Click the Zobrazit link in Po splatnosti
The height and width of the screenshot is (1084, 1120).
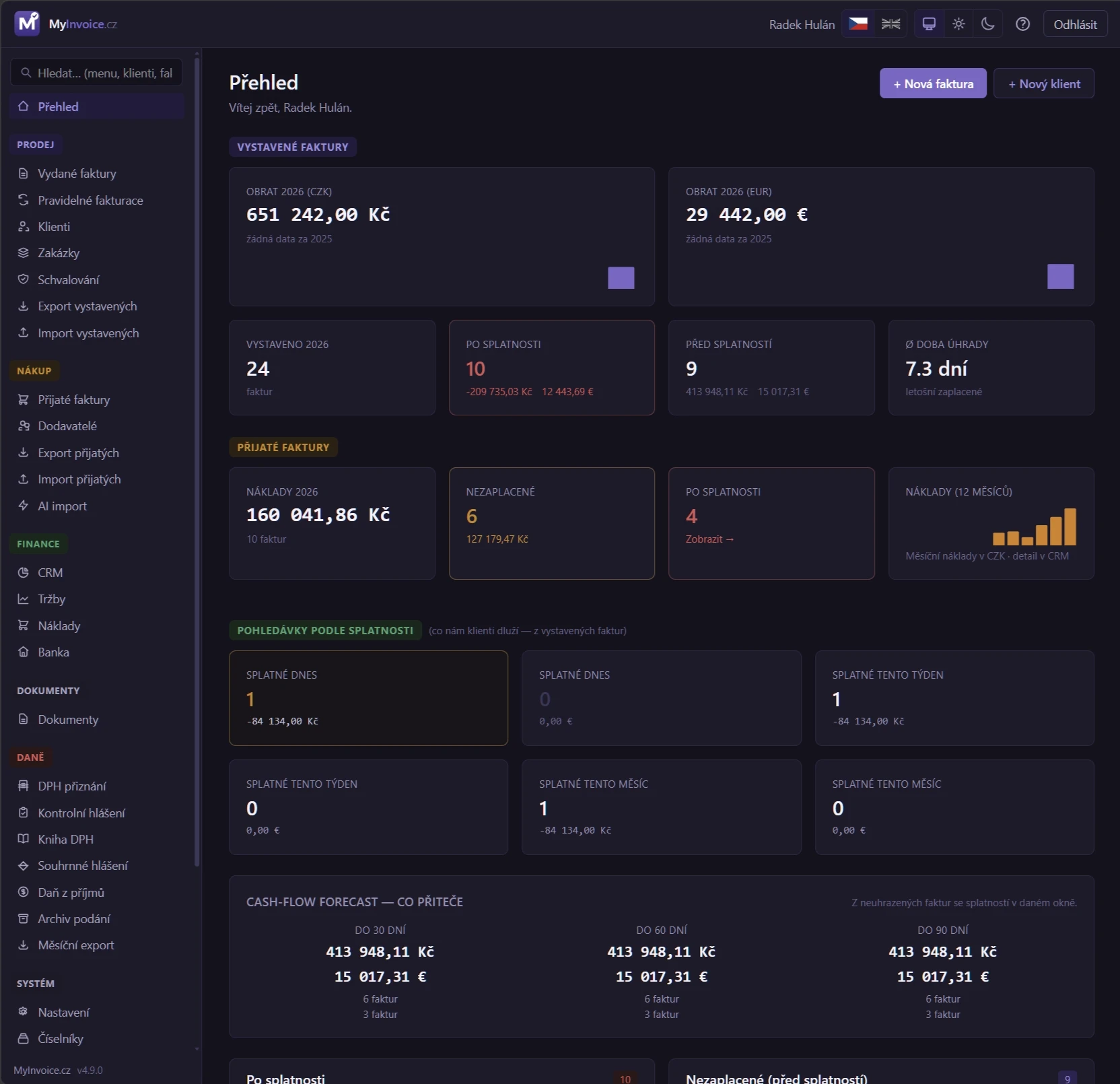coord(709,539)
